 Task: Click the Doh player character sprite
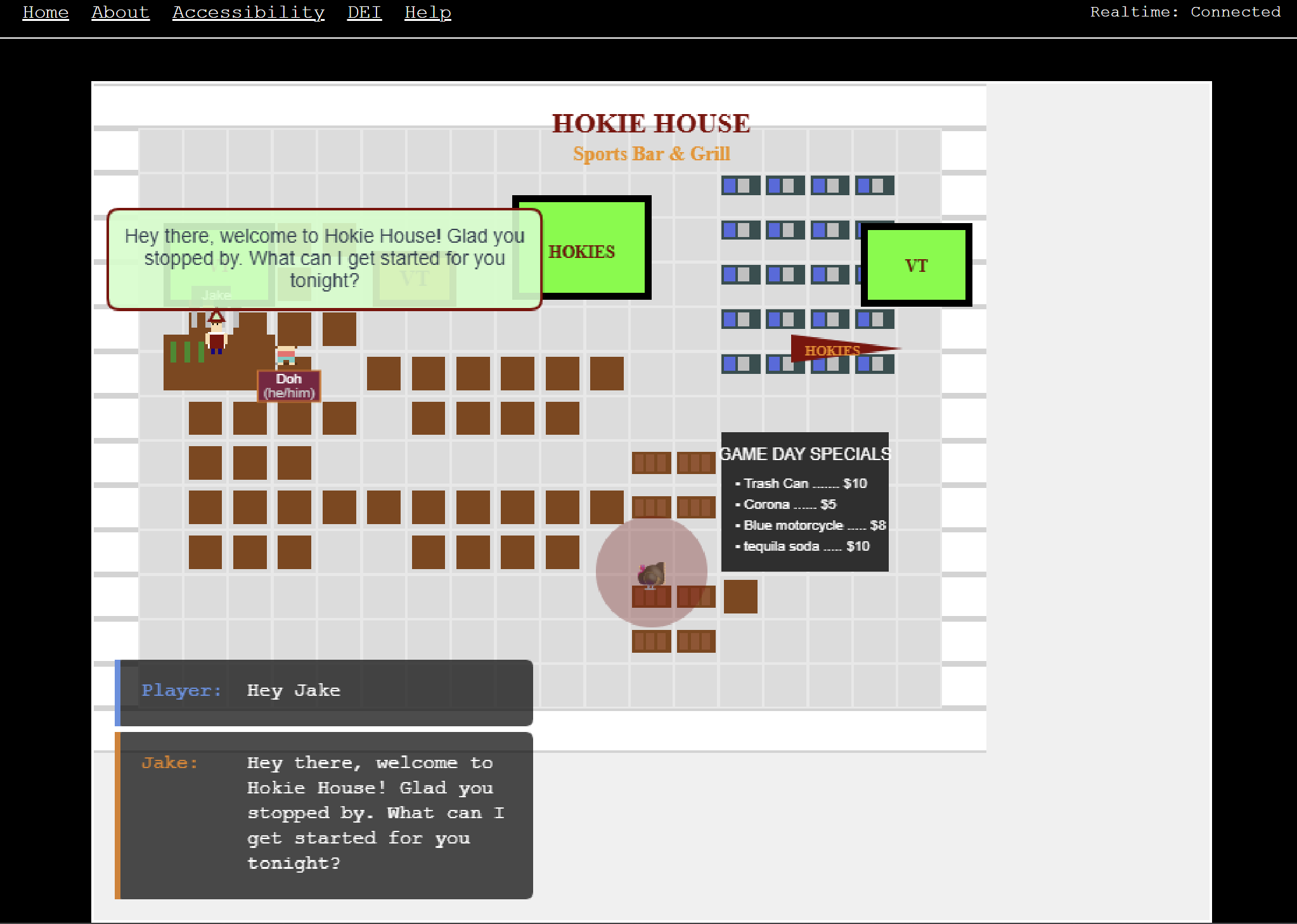click(x=286, y=355)
